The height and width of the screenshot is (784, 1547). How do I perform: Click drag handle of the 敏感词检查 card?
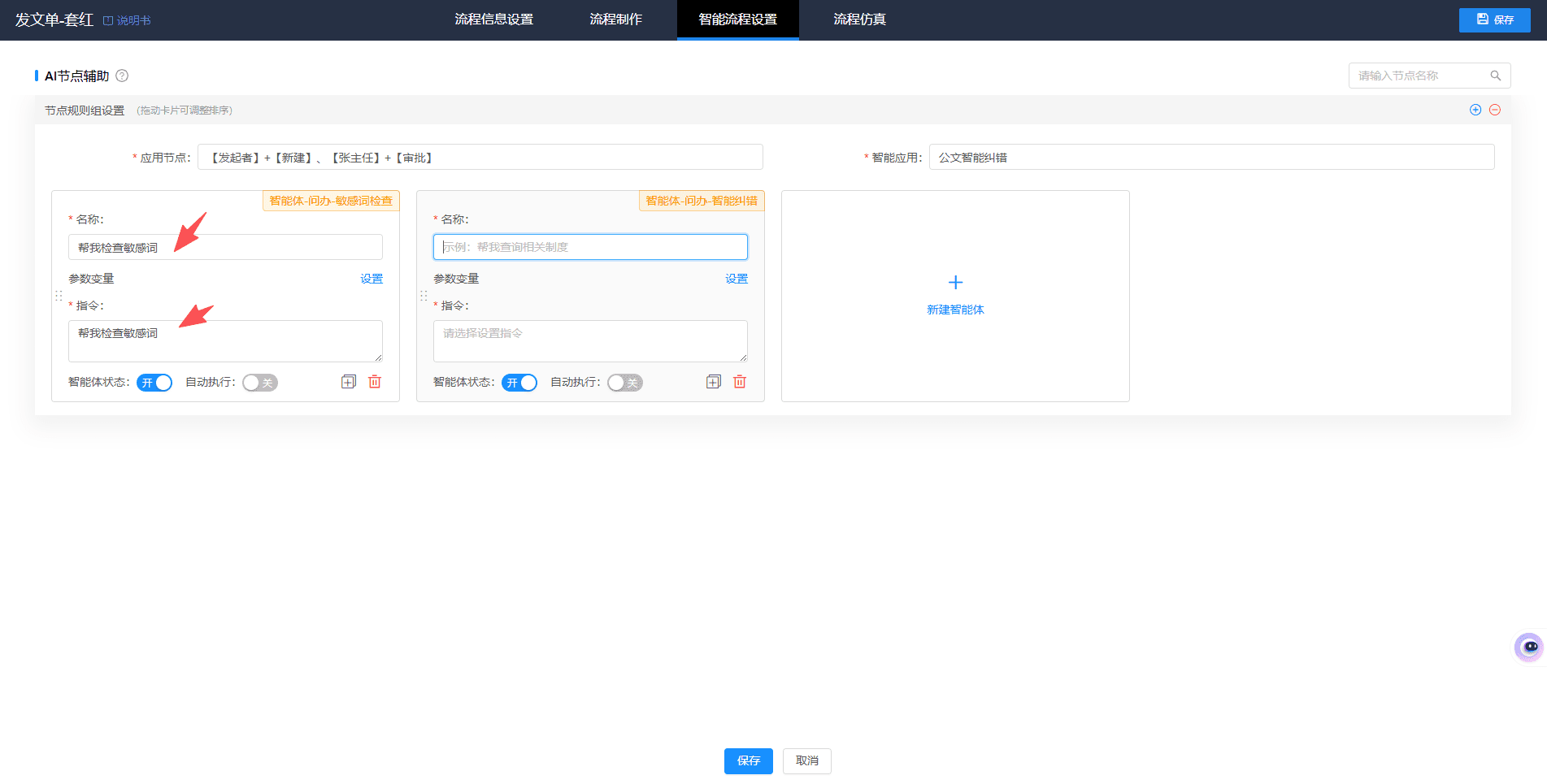(x=59, y=296)
